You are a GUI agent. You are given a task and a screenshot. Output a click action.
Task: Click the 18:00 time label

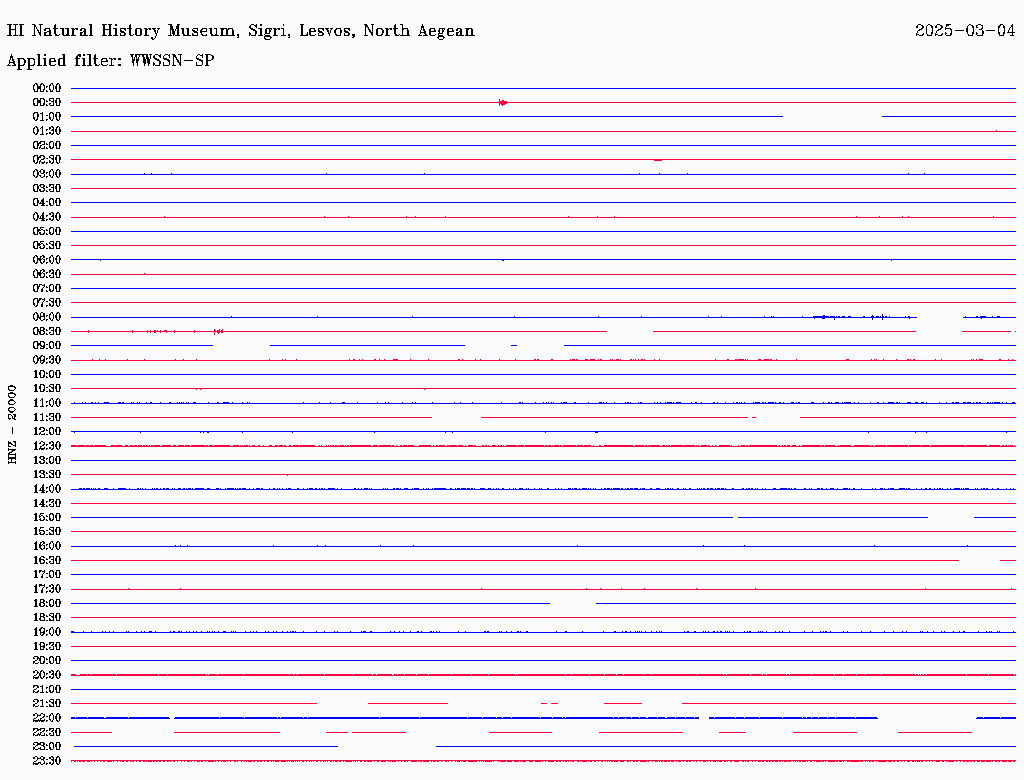tap(46, 604)
